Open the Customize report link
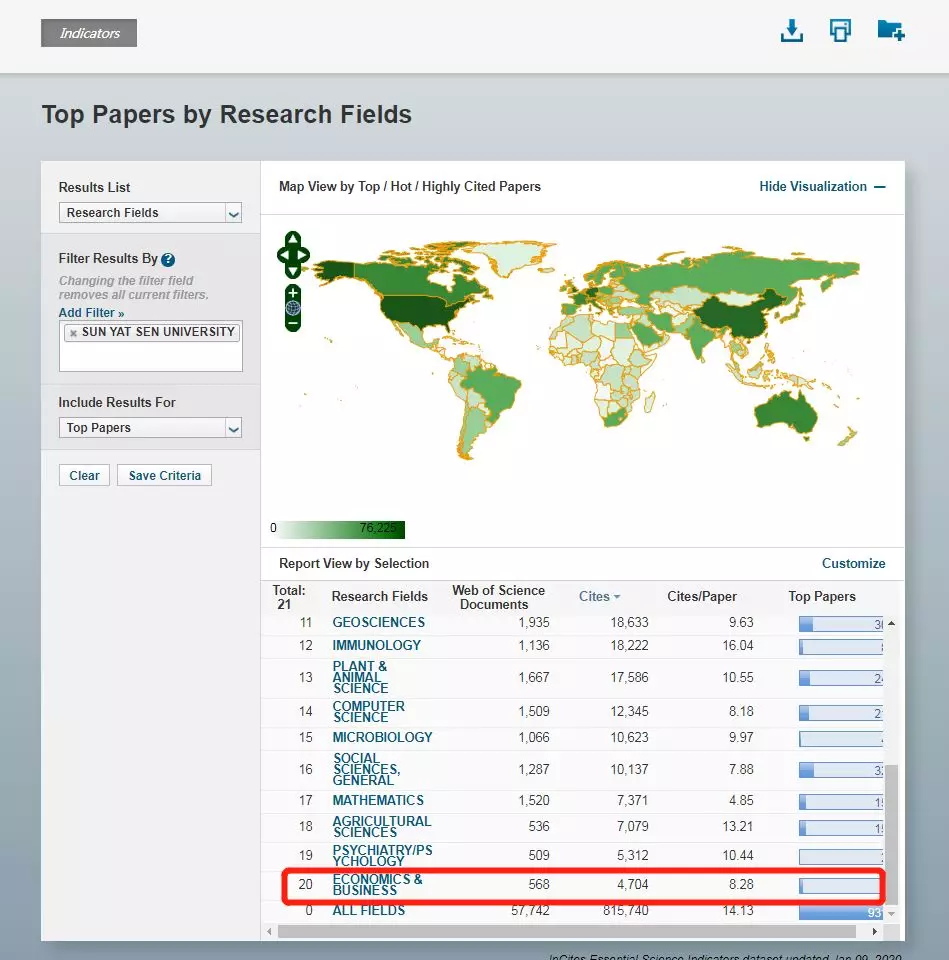 click(853, 563)
